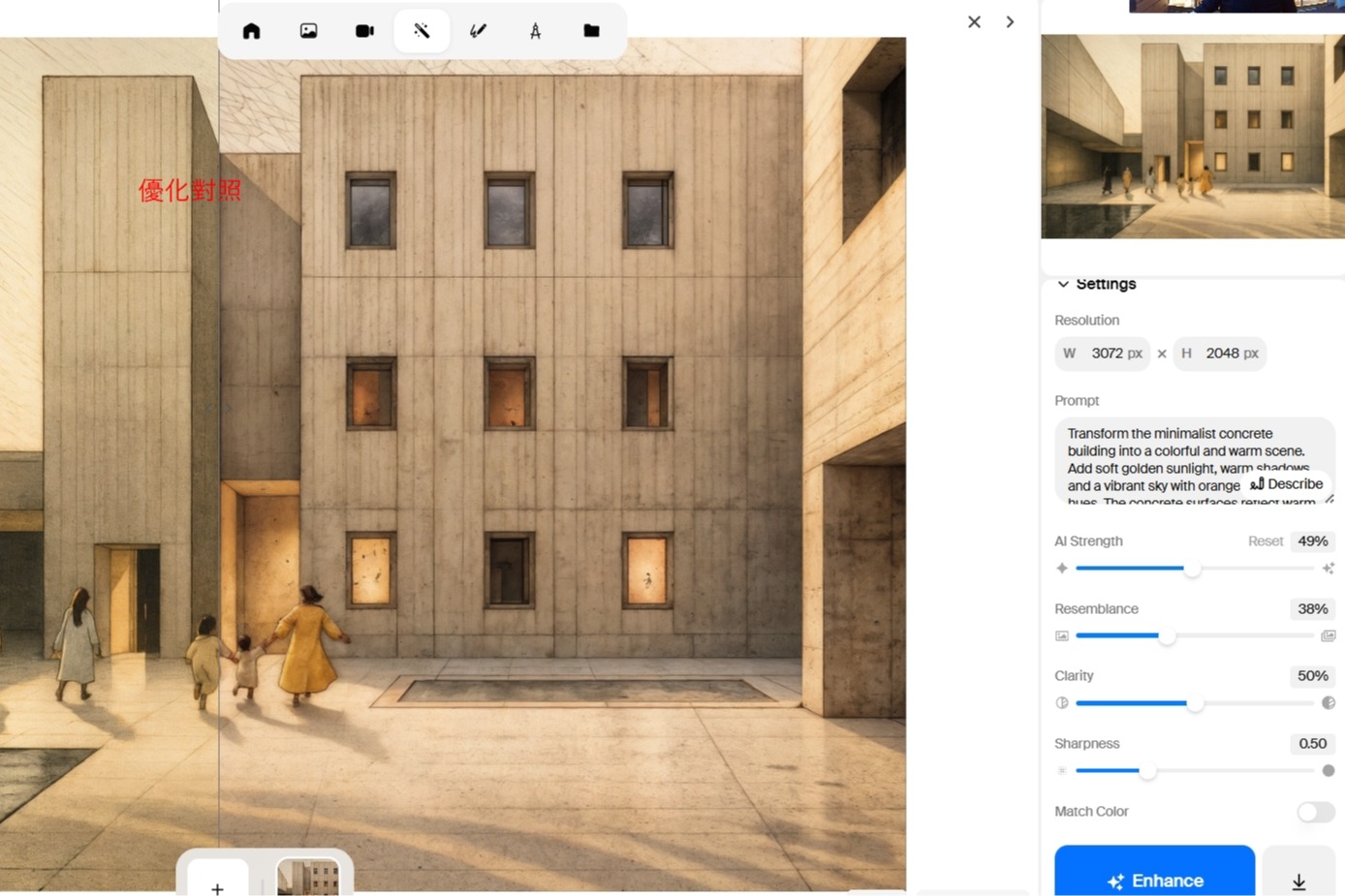Collapse the Settings section

pyautogui.click(x=1063, y=284)
